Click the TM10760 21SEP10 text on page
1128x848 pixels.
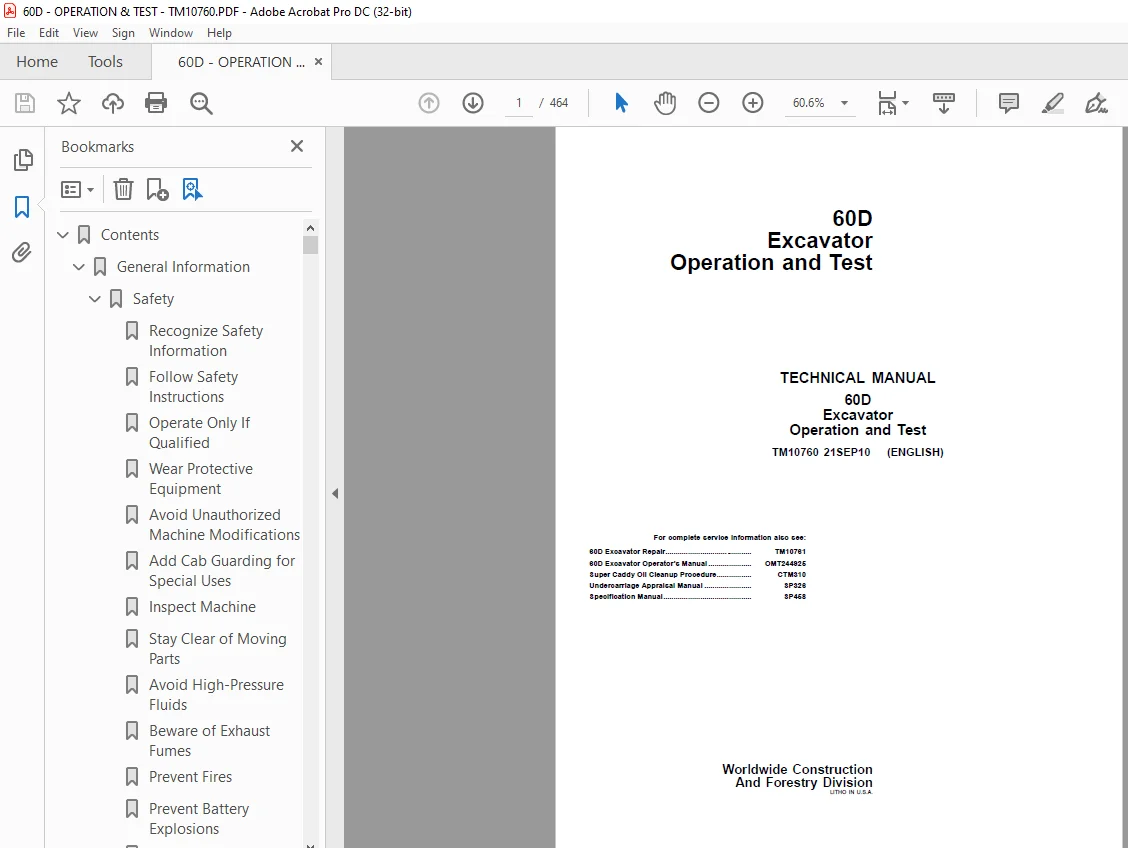coord(821,452)
